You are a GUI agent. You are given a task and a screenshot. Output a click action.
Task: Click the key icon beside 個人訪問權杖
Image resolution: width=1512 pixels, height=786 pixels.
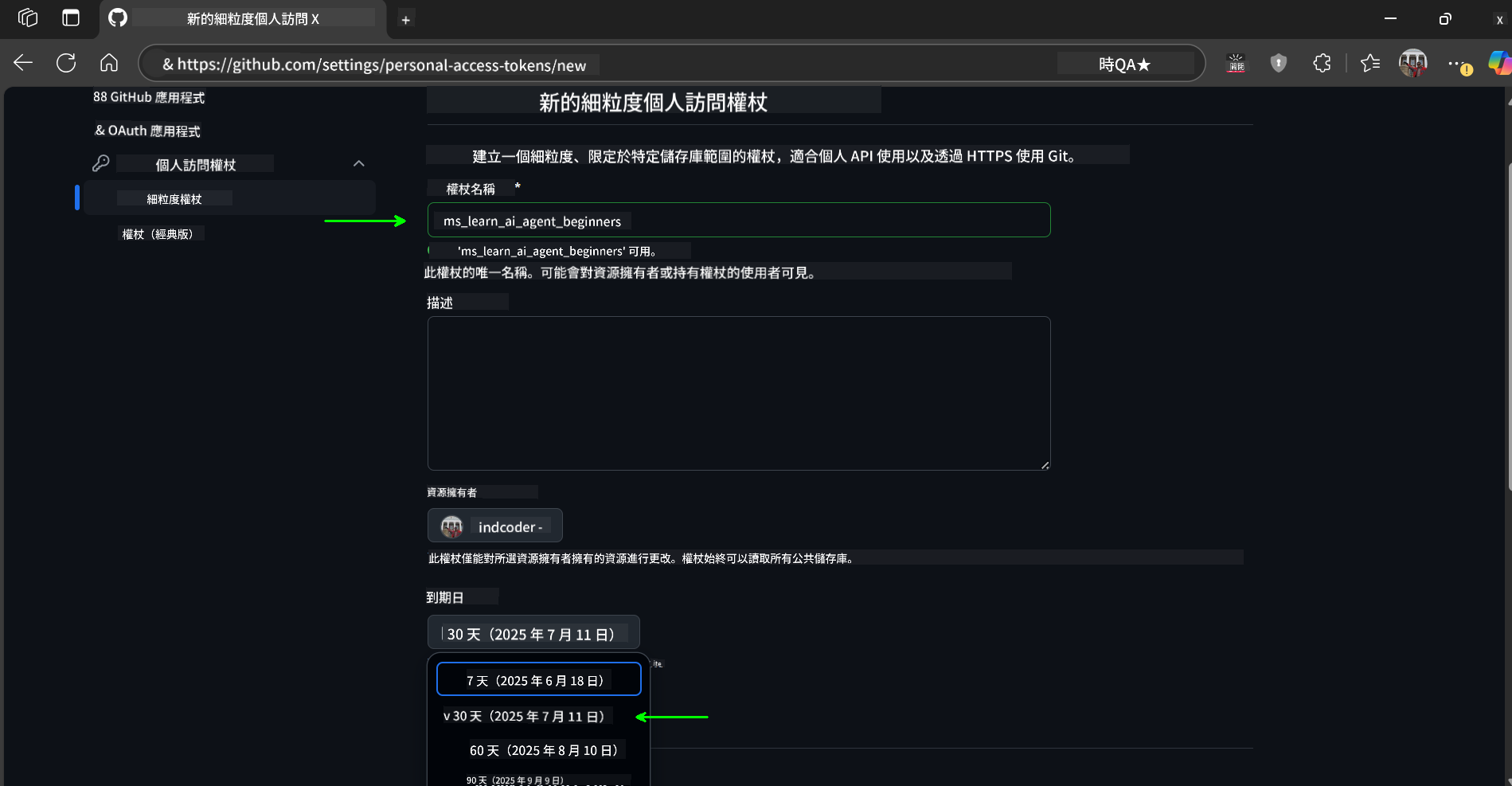point(101,163)
